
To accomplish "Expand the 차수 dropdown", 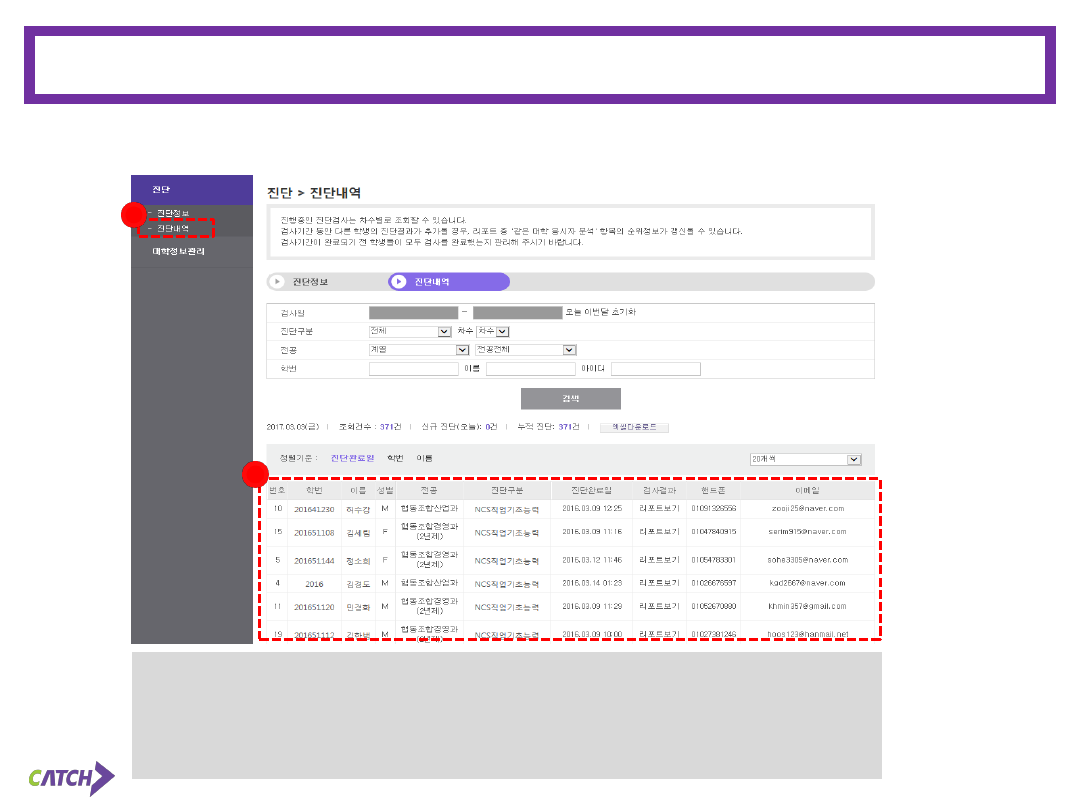I will pyautogui.click(x=493, y=331).
